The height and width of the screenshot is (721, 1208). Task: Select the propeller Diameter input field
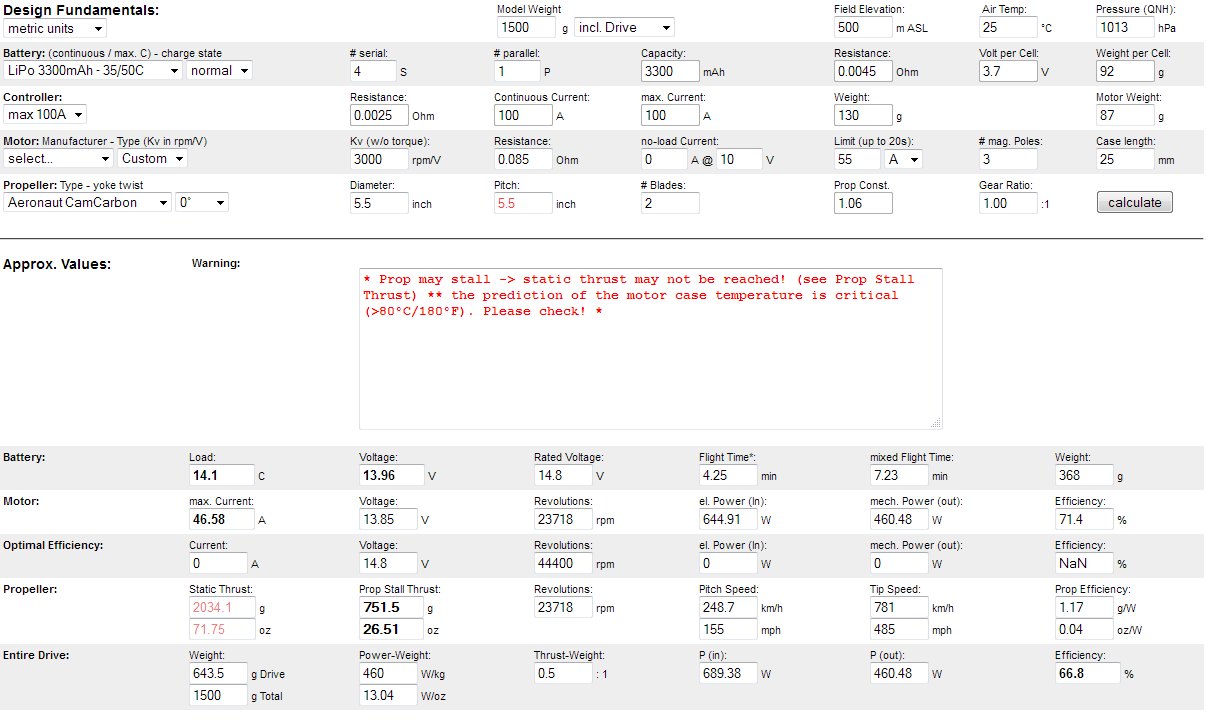coord(378,203)
